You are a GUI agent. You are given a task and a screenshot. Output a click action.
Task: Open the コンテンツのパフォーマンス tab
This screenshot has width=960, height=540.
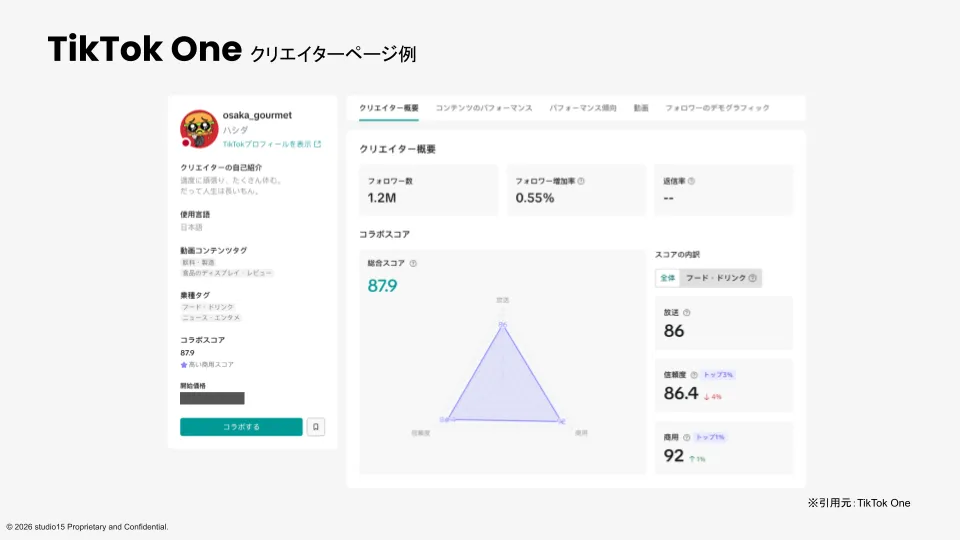(484, 107)
